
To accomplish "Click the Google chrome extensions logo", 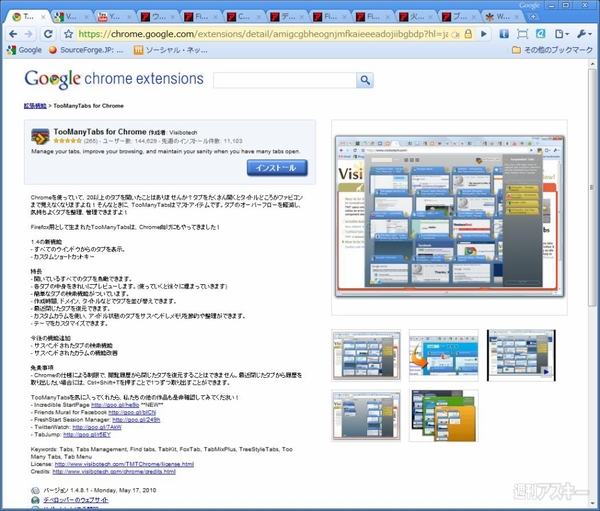I will click(114, 79).
